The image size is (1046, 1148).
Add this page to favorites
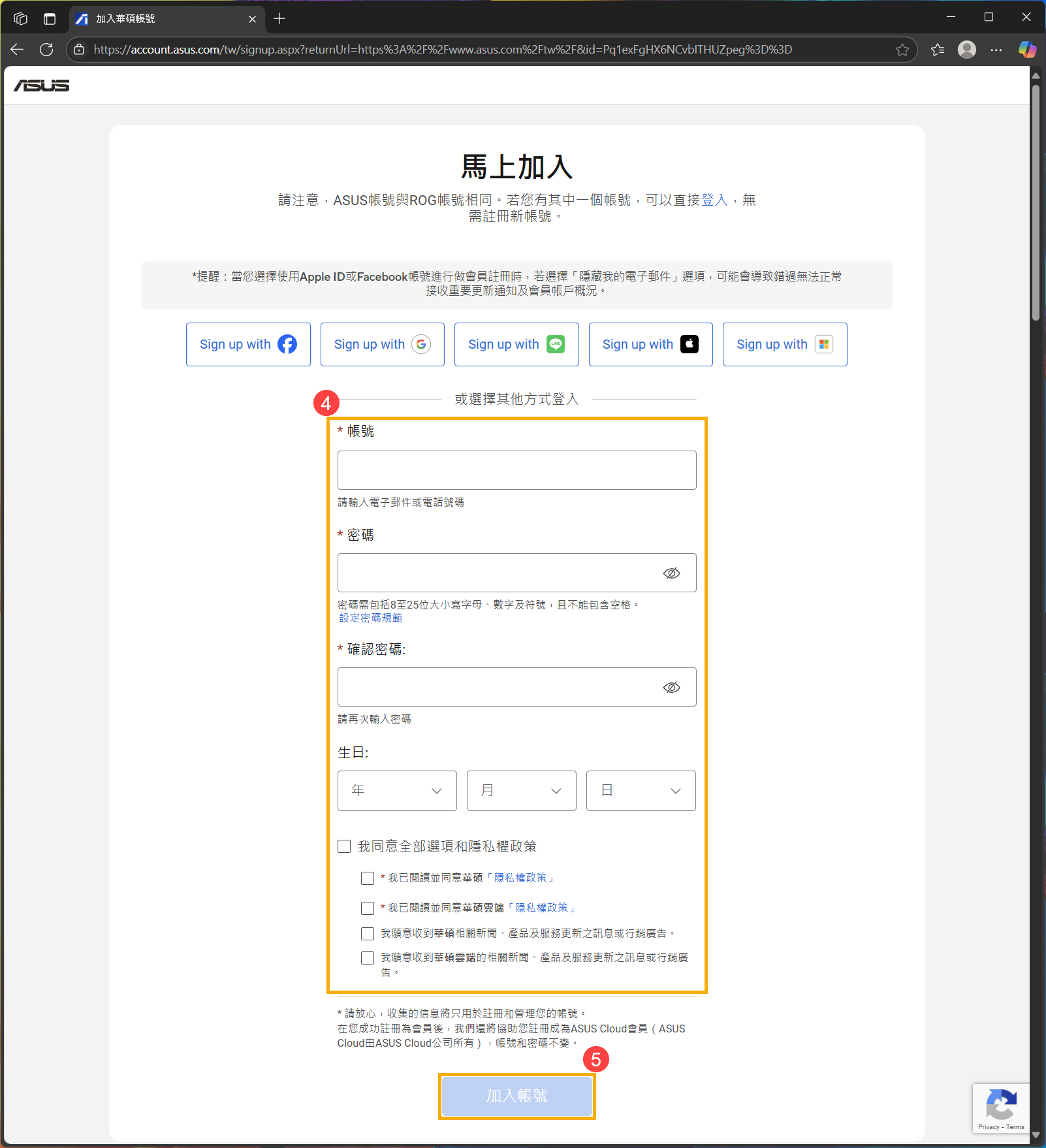(x=902, y=50)
